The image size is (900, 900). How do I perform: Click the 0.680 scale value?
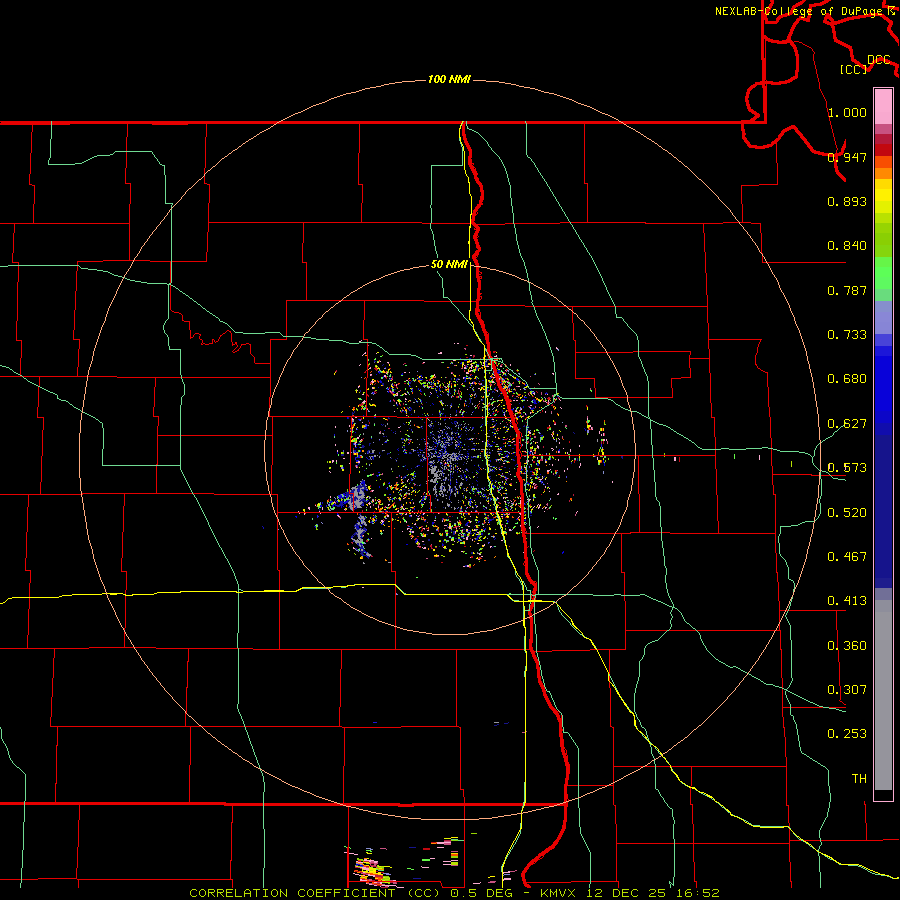tap(847, 379)
